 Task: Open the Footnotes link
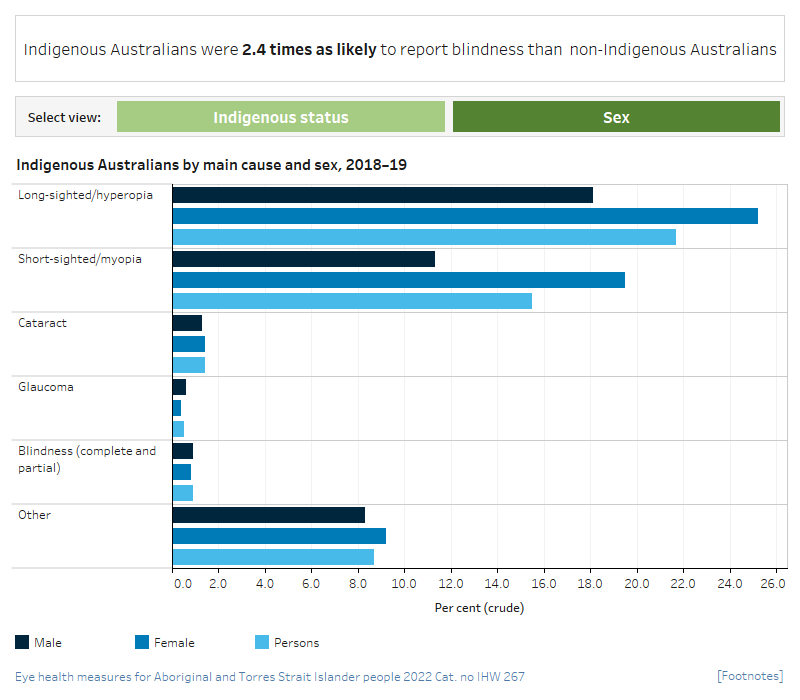coord(749,676)
